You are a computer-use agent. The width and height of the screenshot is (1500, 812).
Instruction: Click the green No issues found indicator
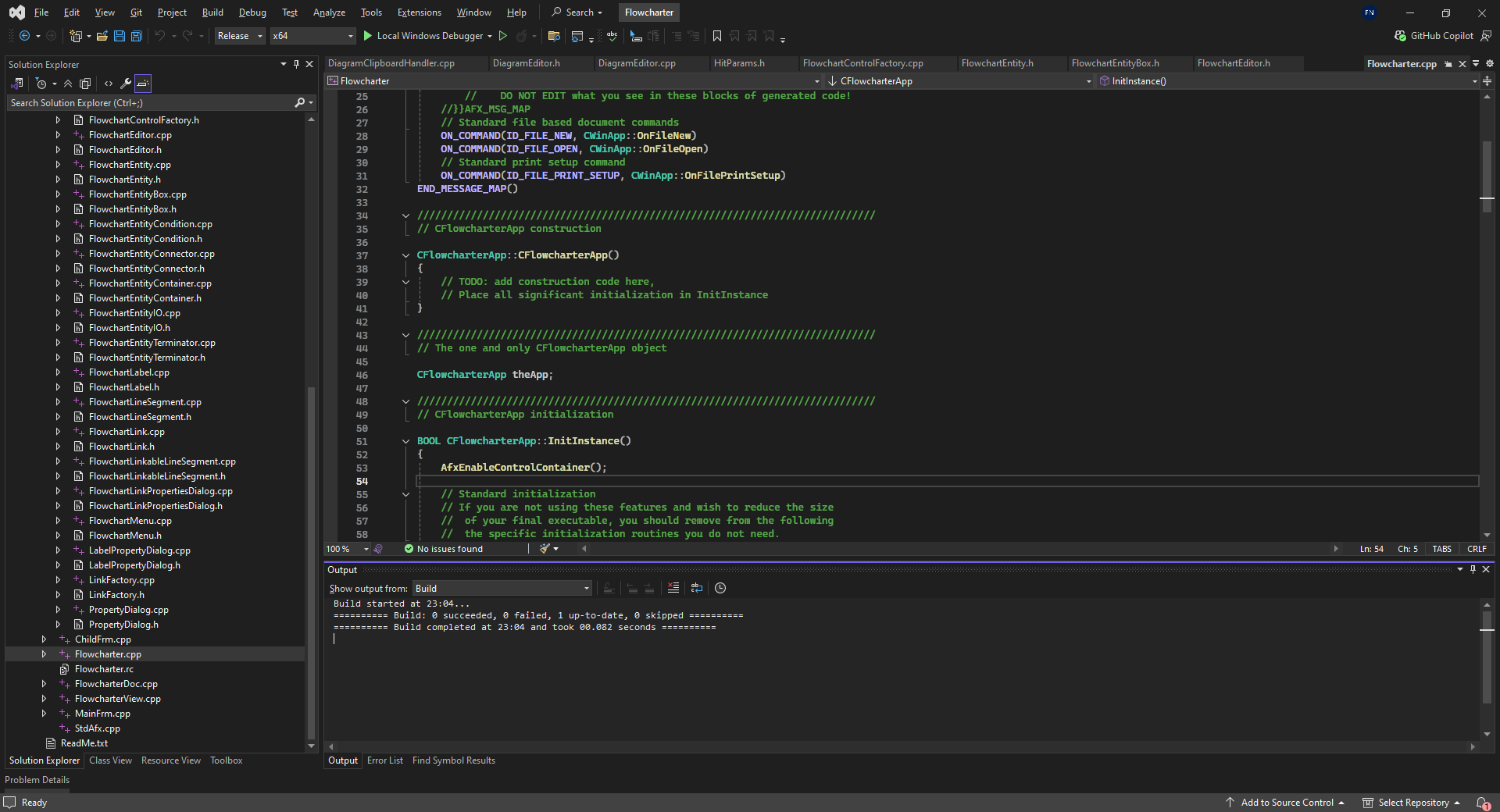click(x=444, y=549)
